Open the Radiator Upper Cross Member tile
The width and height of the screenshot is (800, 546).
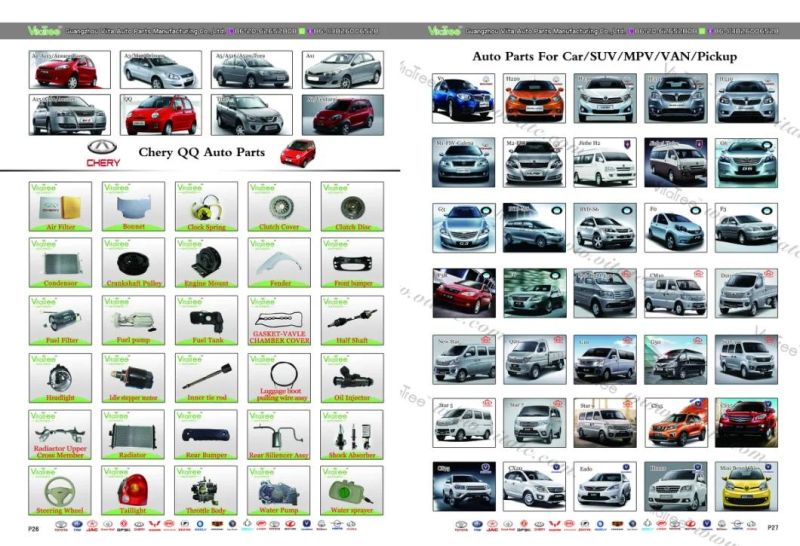tap(60, 434)
